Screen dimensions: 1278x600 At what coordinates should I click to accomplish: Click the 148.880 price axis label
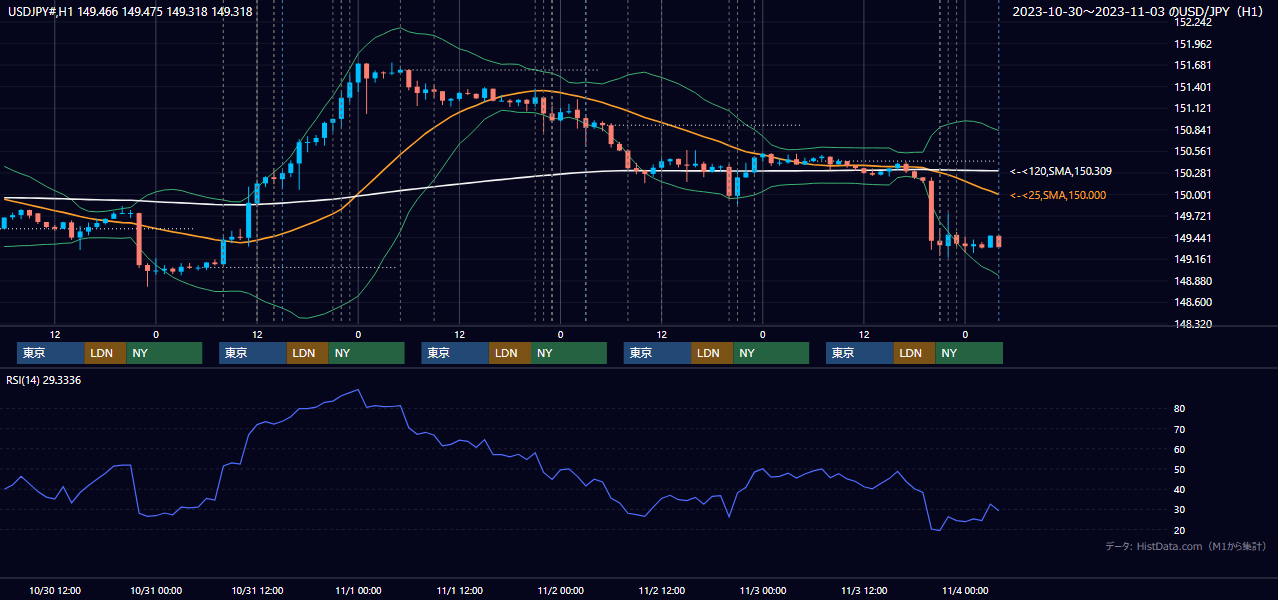(x=1193, y=281)
